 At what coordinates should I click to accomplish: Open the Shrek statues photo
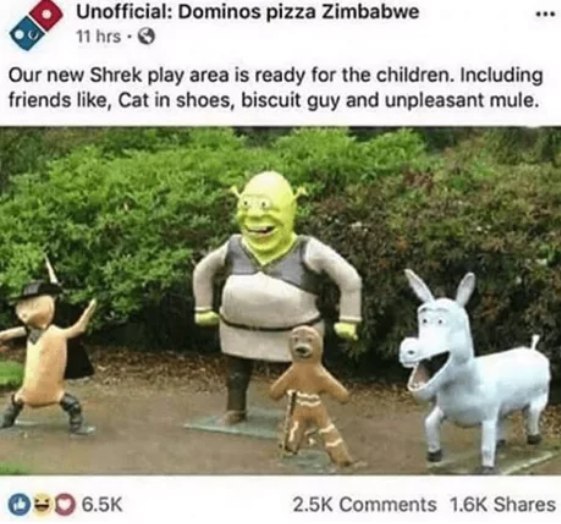(x=280, y=300)
